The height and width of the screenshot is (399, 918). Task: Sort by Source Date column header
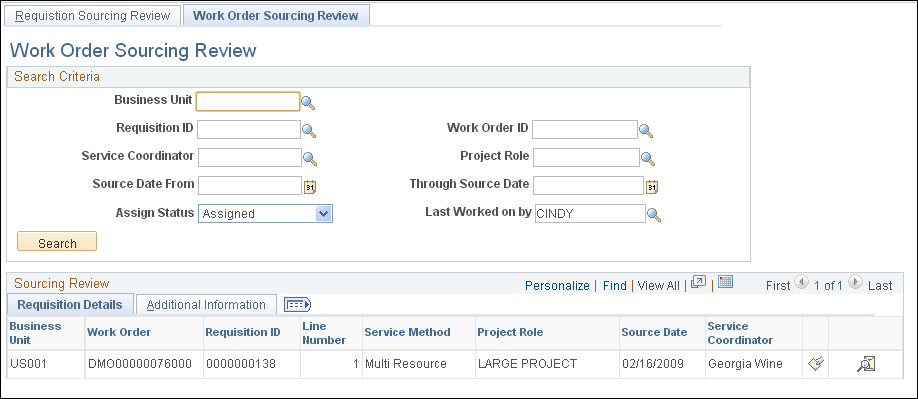[654, 332]
